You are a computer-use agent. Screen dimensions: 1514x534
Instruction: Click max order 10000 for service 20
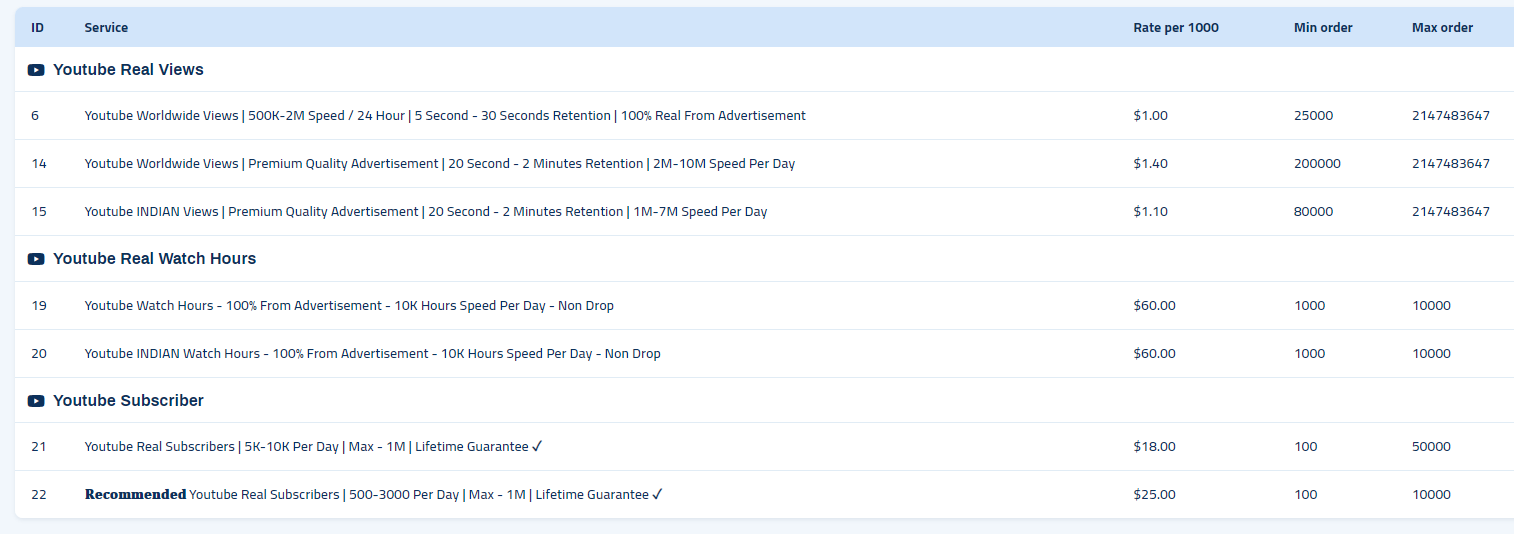[x=1431, y=354]
